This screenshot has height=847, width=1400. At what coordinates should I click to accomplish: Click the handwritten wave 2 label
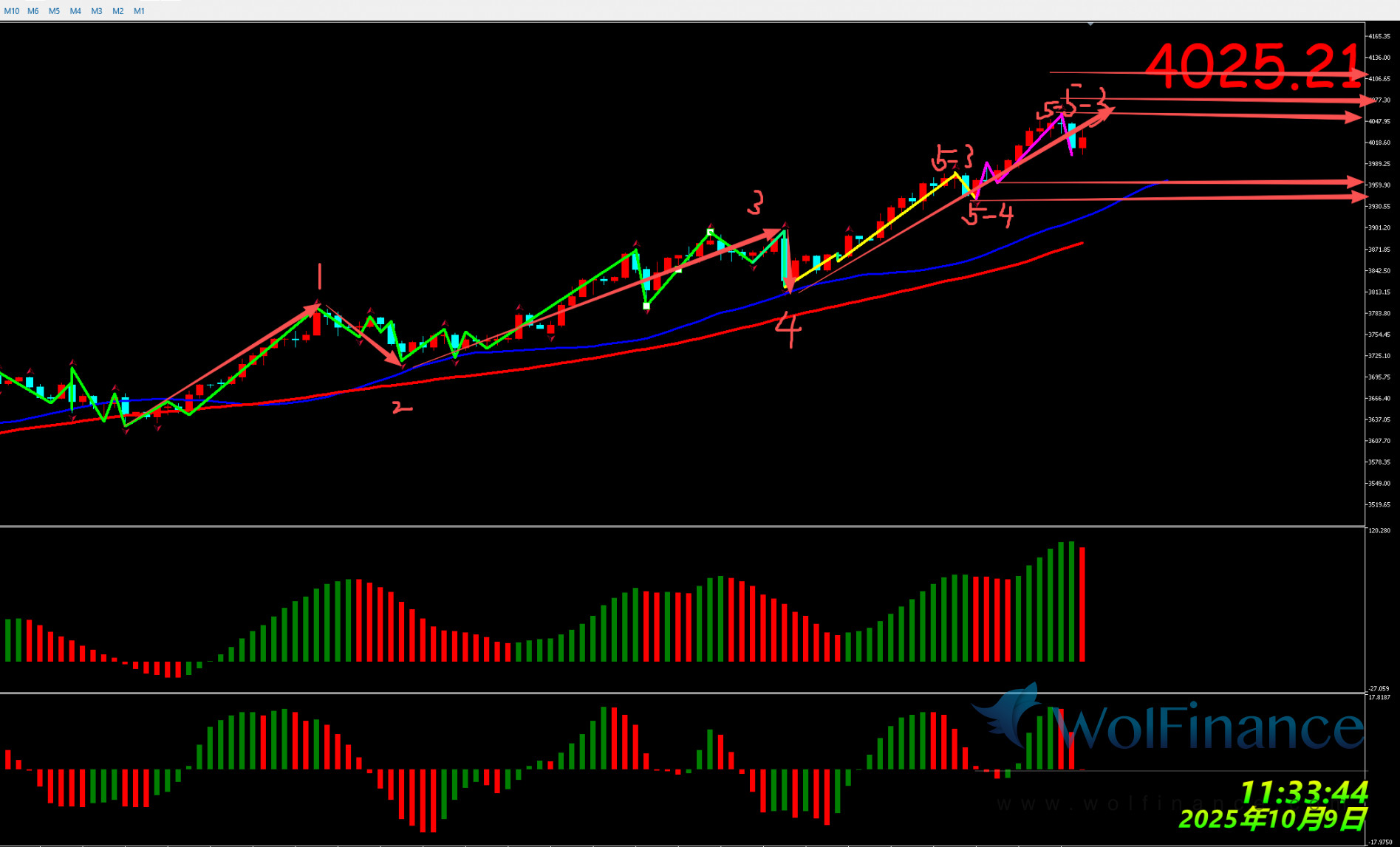pyautogui.click(x=402, y=407)
